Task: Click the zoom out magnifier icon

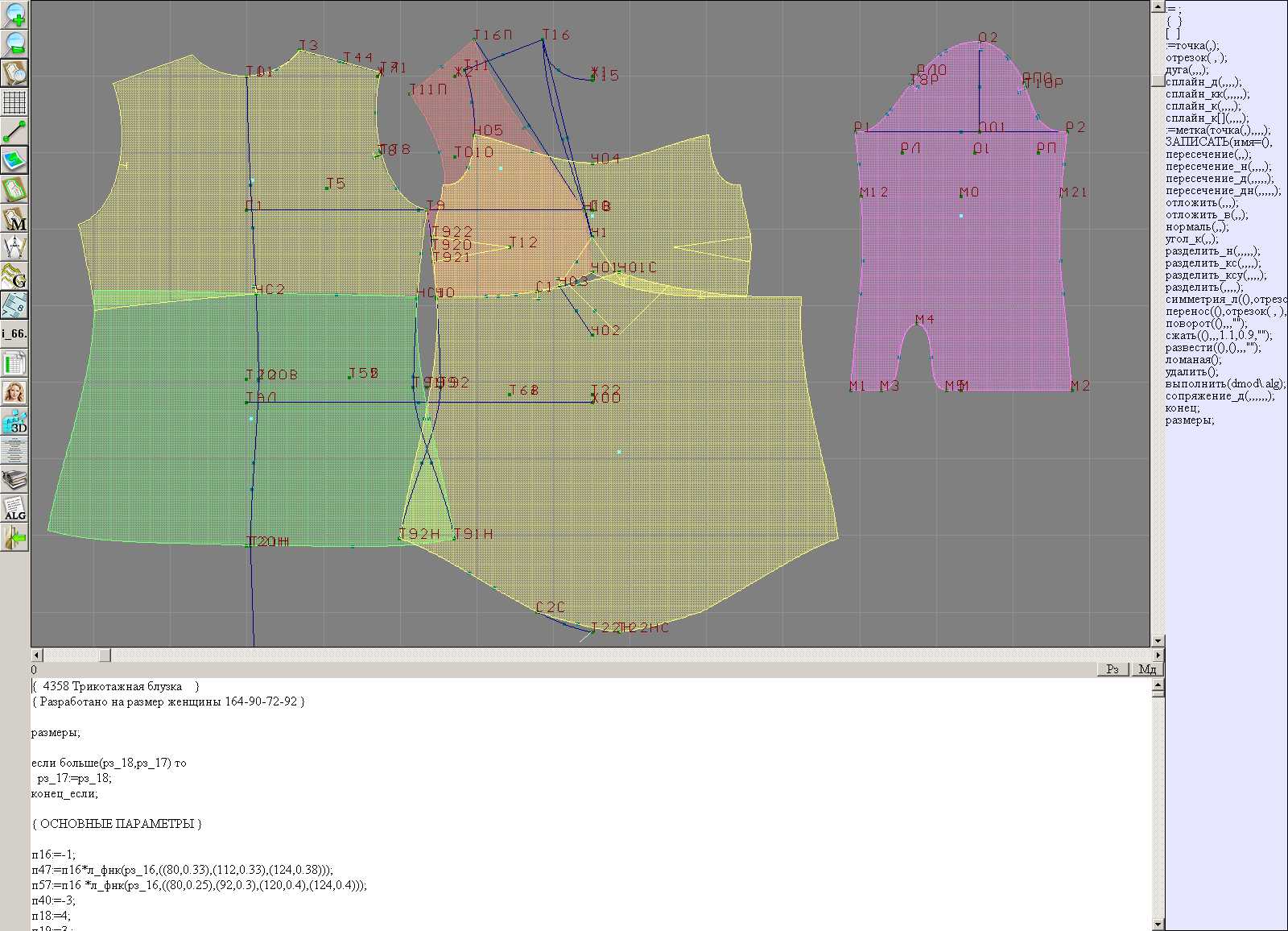Action: [x=14, y=43]
